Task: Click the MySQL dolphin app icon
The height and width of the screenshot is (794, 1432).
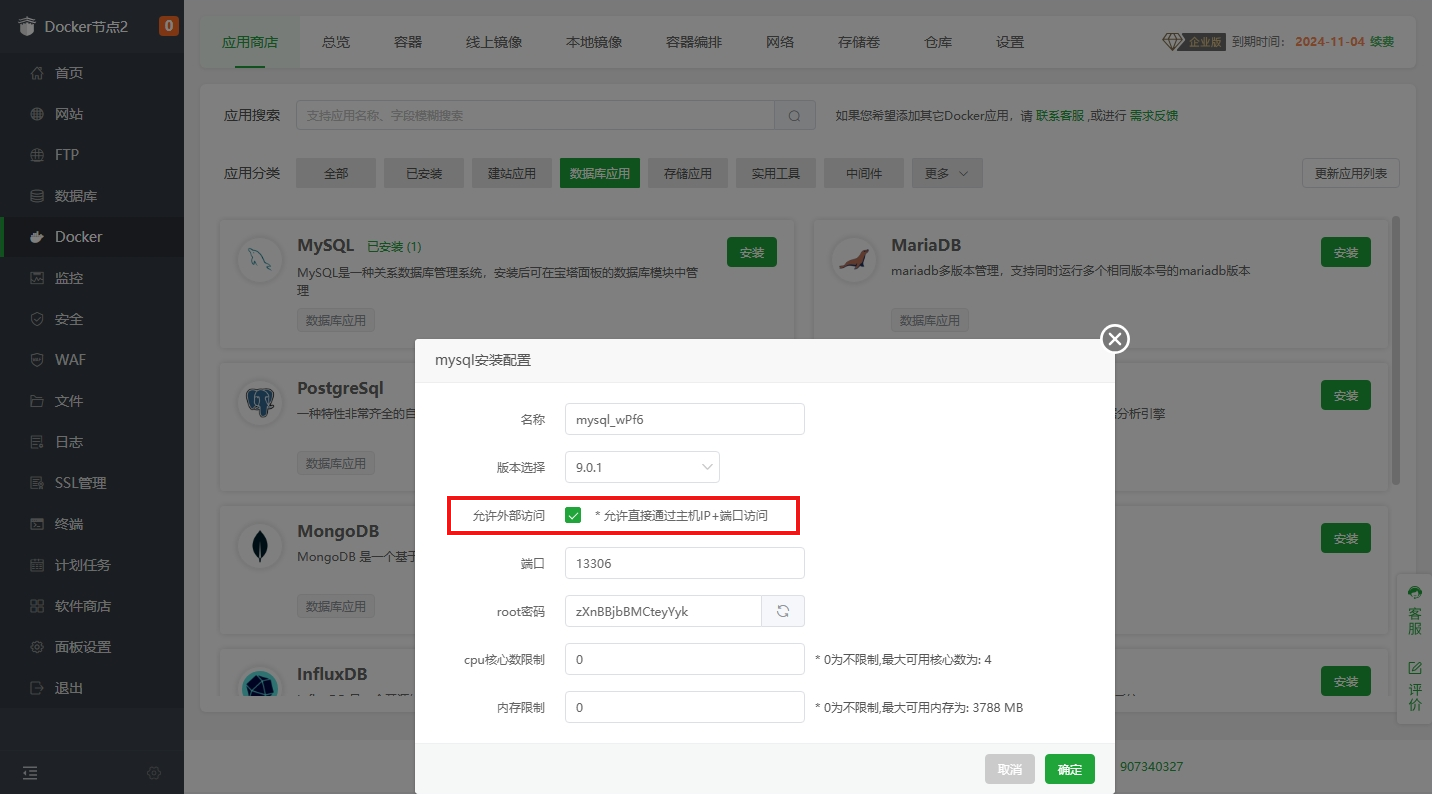Action: click(260, 260)
